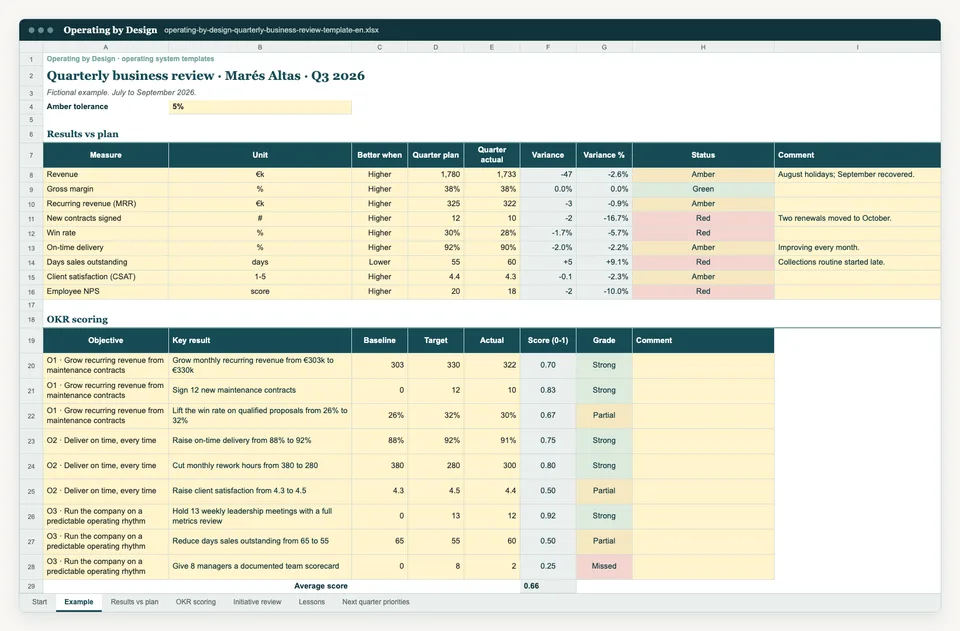The width and height of the screenshot is (960, 631).
Task: Go to the Initiative review sheet tab
Action: tap(257, 602)
